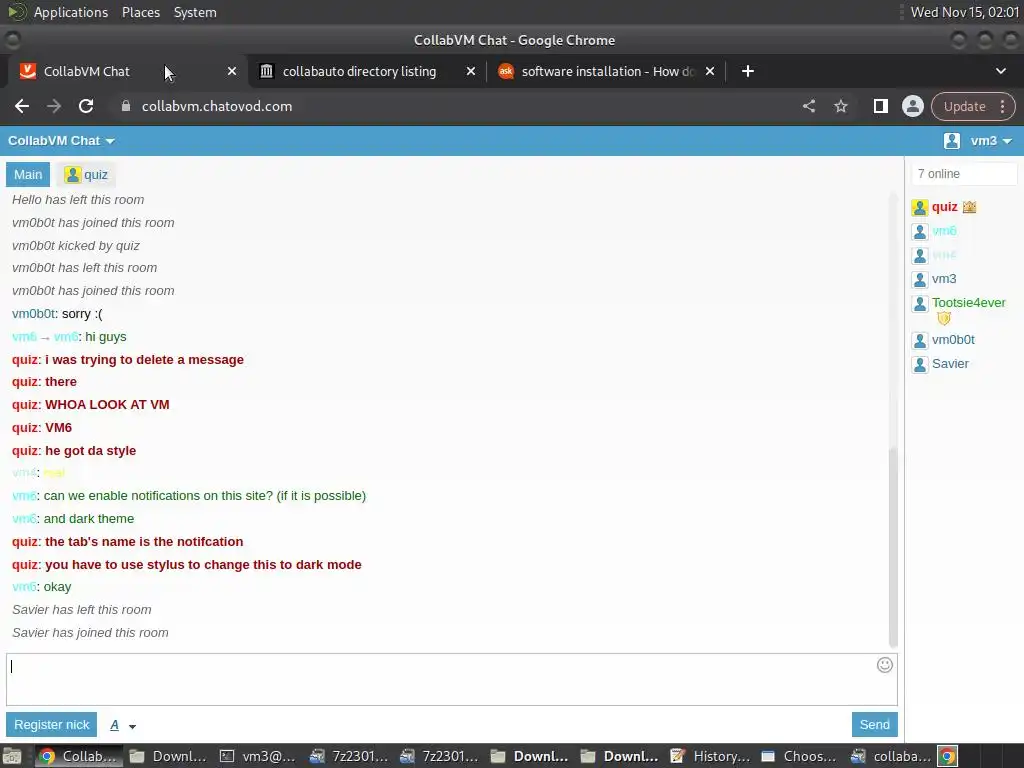1024x768 pixels.
Task: Go back with browser back arrow
Action: [x=22, y=106]
